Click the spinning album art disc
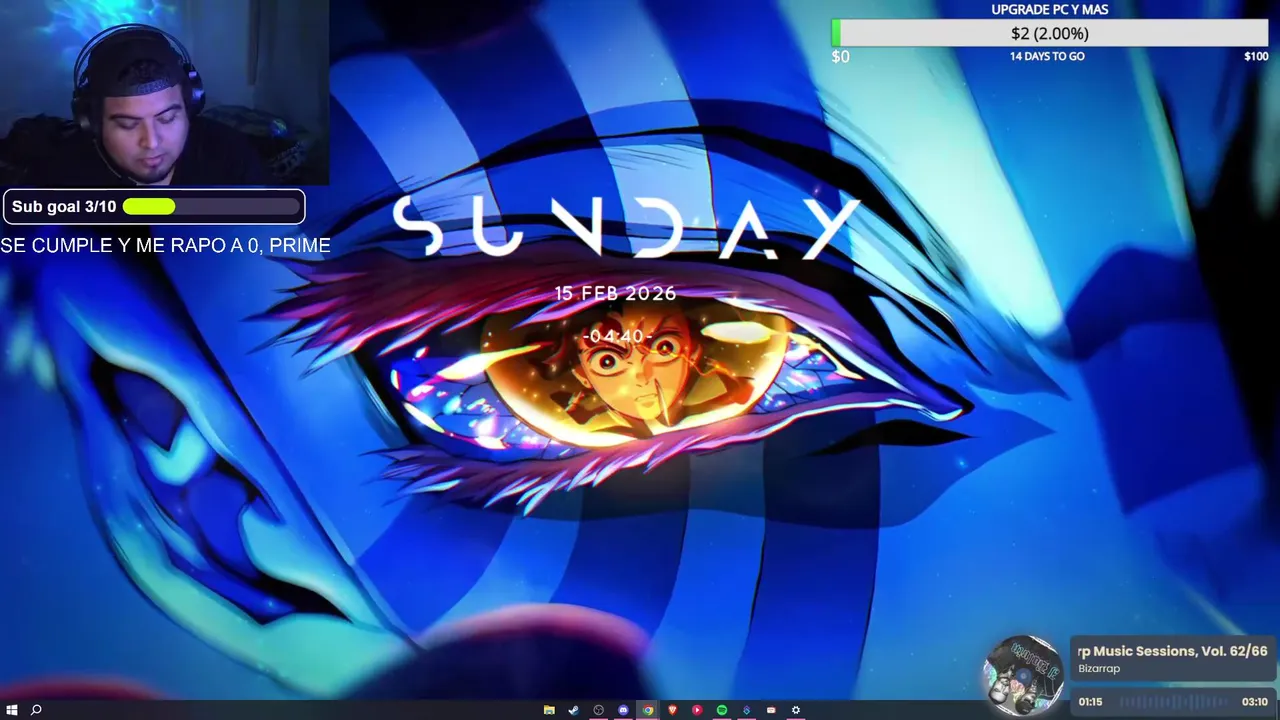The image size is (1280, 720). [x=1023, y=676]
